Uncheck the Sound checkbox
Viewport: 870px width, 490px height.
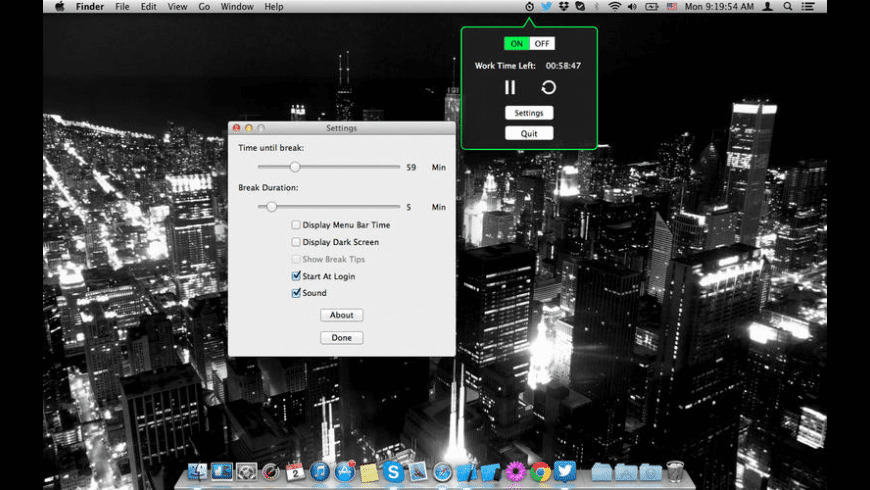pos(296,292)
